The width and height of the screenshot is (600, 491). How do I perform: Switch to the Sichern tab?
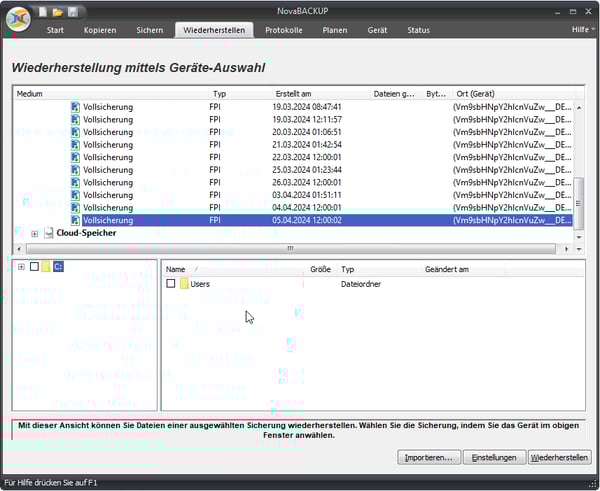pos(150,30)
